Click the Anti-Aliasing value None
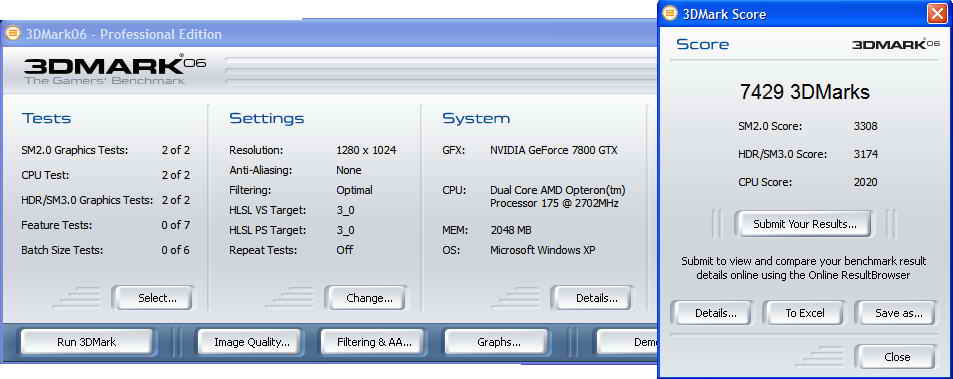953x379 pixels. 349,170
